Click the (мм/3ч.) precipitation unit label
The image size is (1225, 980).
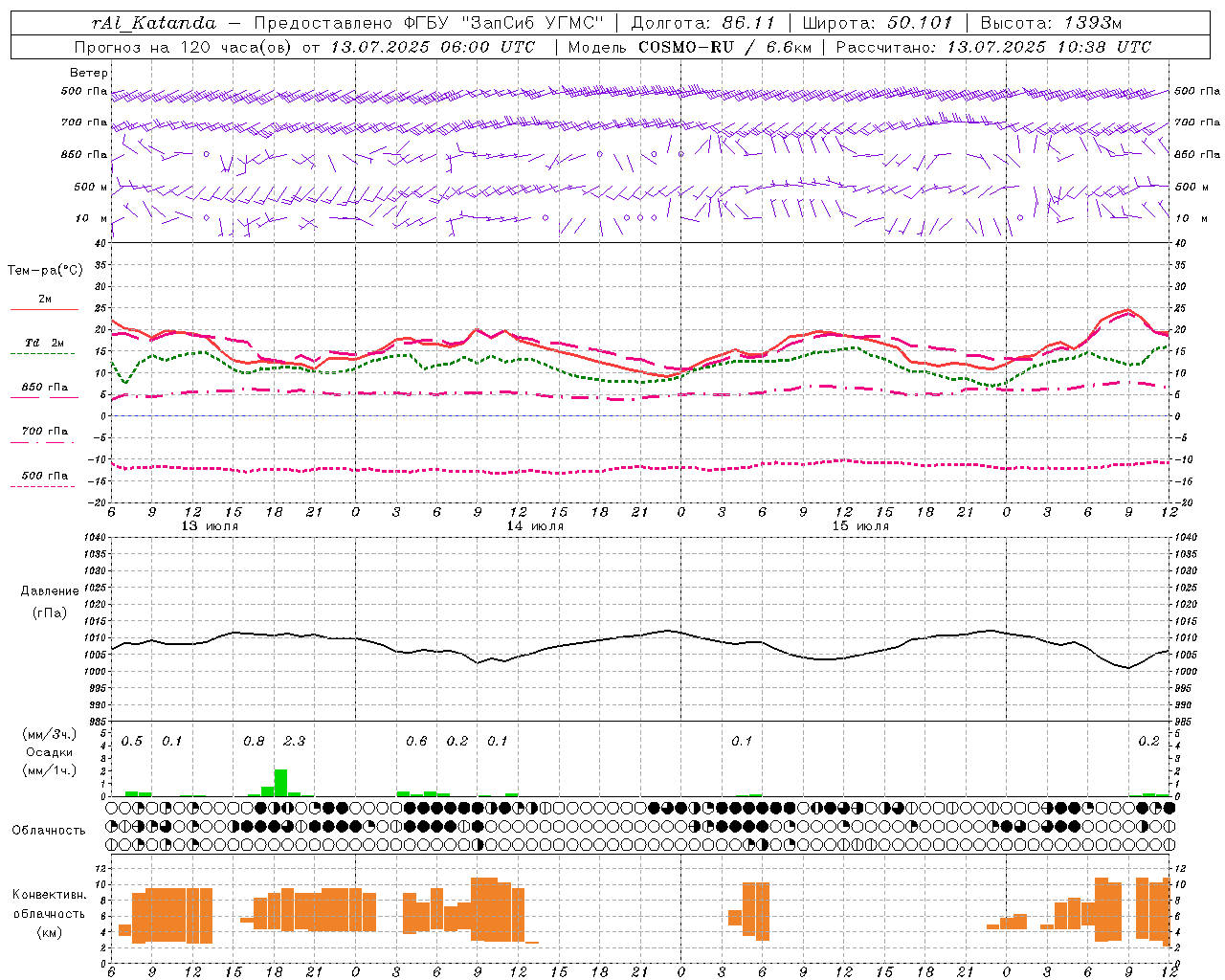[49, 734]
